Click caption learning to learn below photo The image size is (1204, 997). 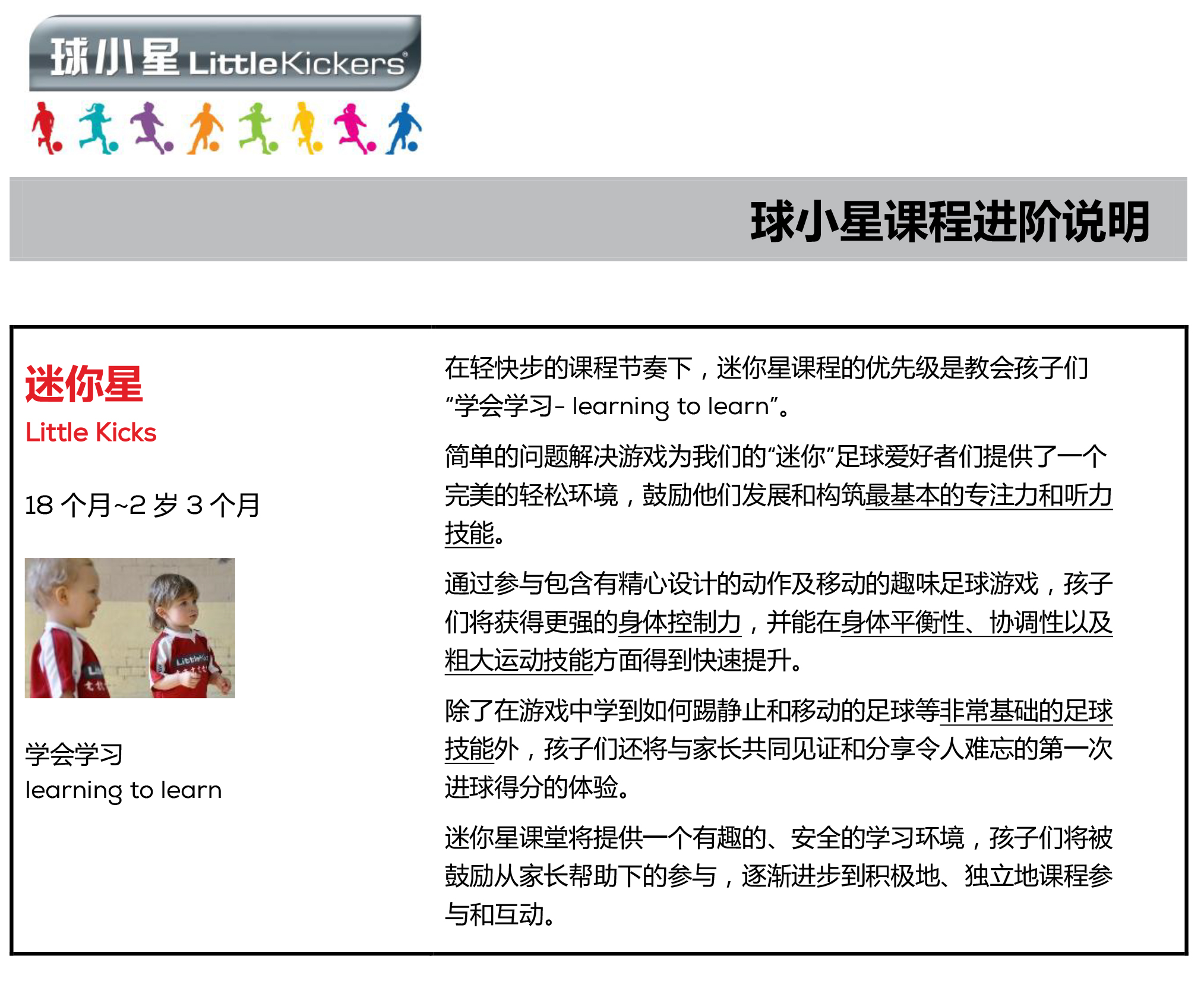[124, 791]
